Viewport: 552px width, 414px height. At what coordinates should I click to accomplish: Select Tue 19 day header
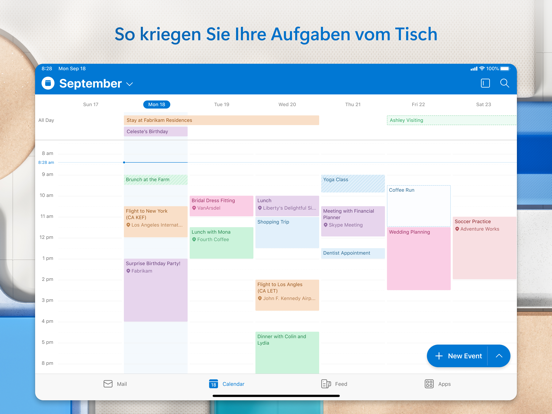tap(222, 104)
